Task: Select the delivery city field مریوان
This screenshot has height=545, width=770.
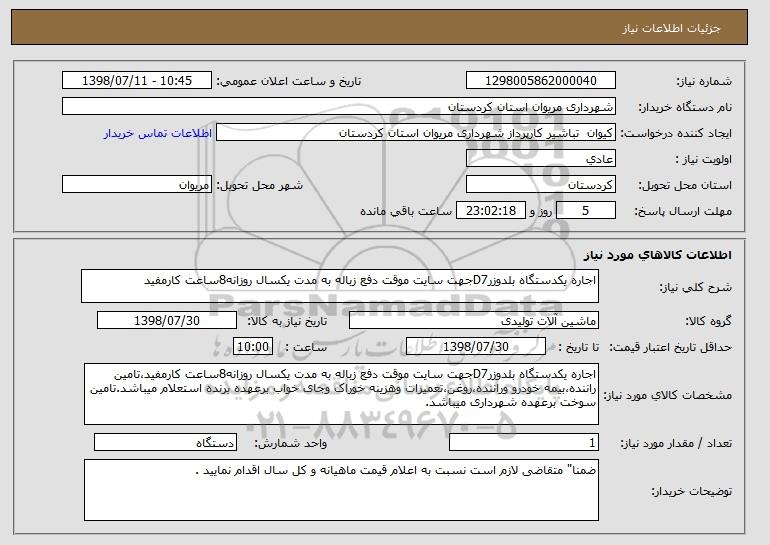Action: [x=137, y=185]
